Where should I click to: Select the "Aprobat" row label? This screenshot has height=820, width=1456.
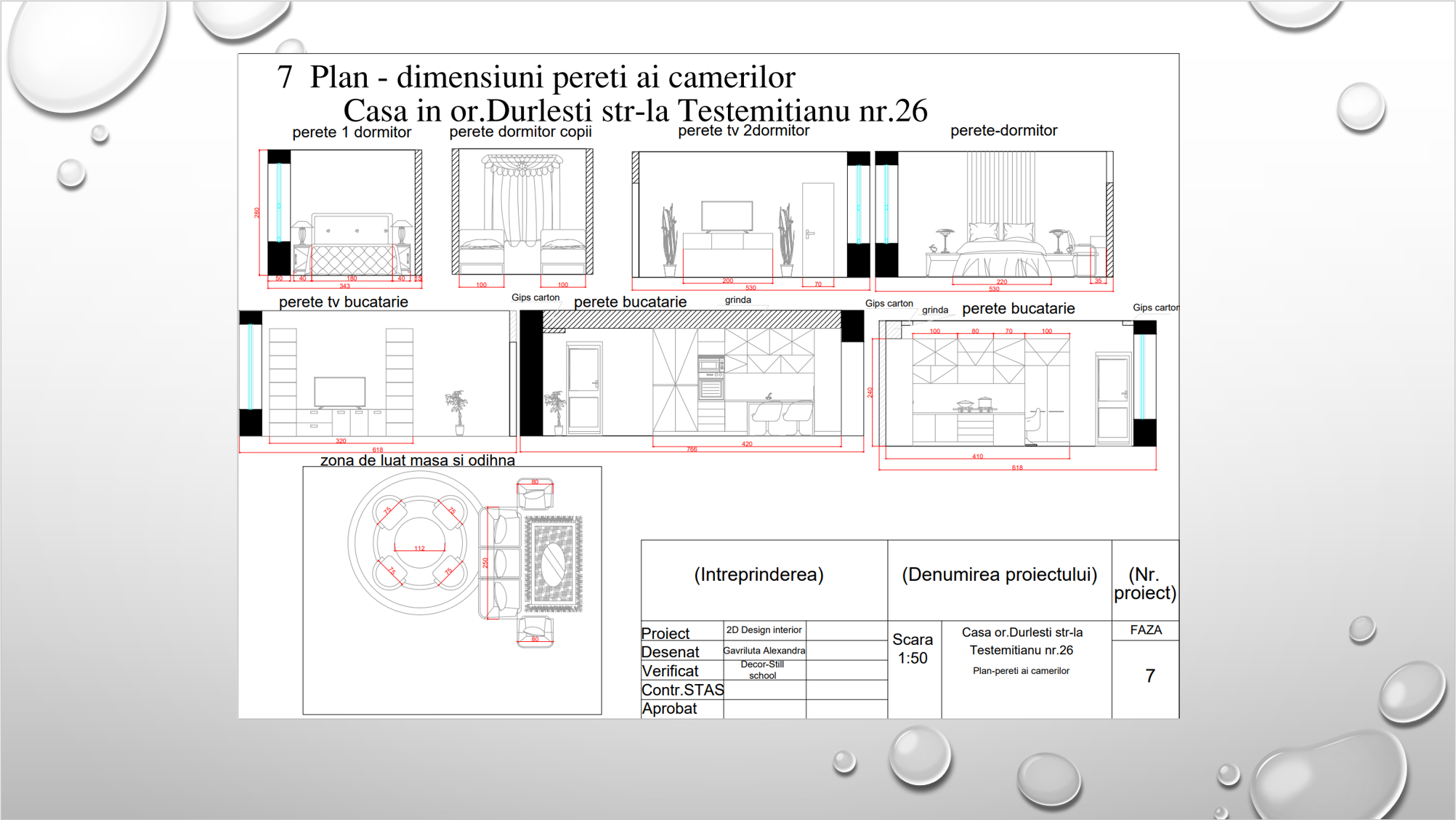tap(669, 709)
